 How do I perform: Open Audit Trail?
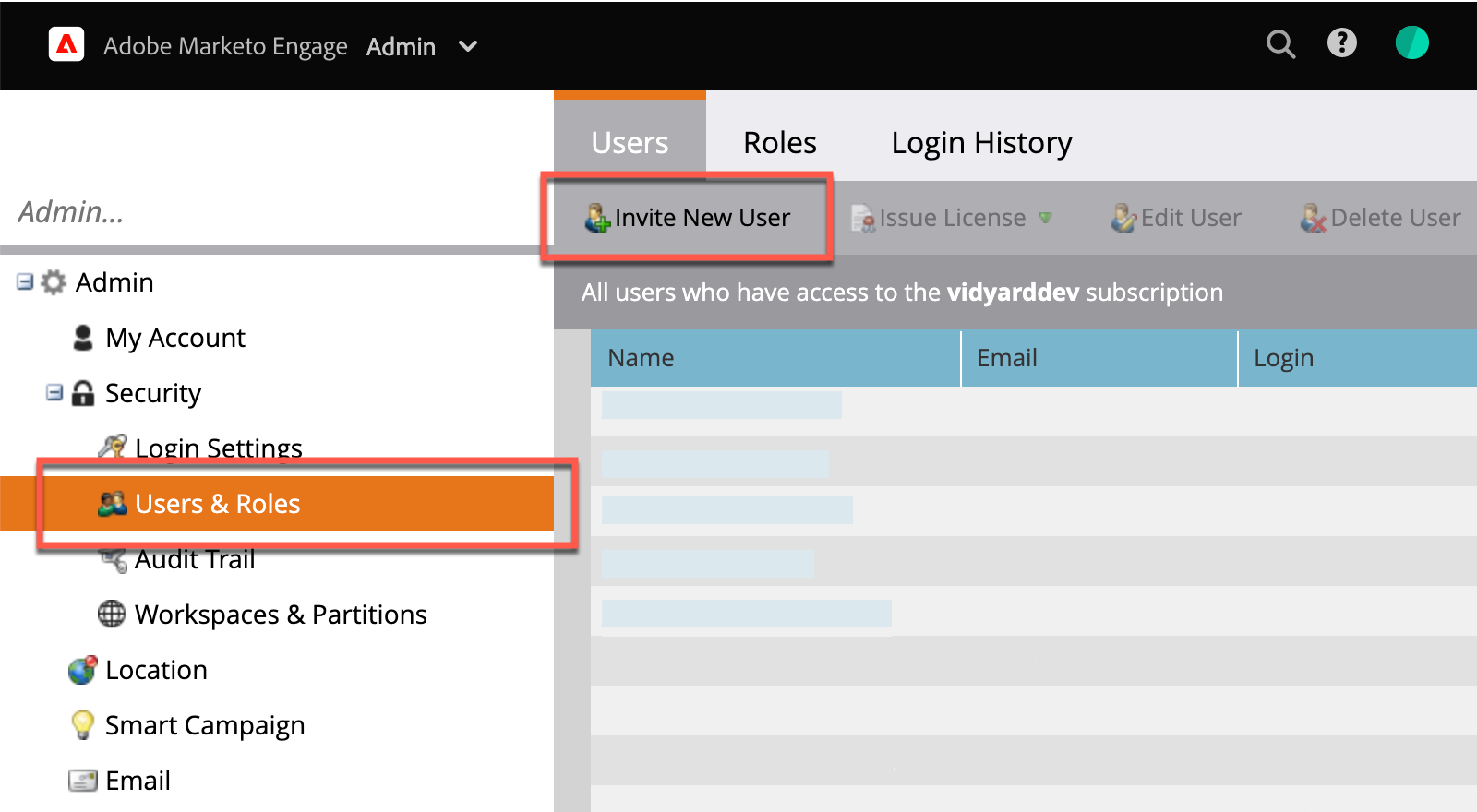195,559
